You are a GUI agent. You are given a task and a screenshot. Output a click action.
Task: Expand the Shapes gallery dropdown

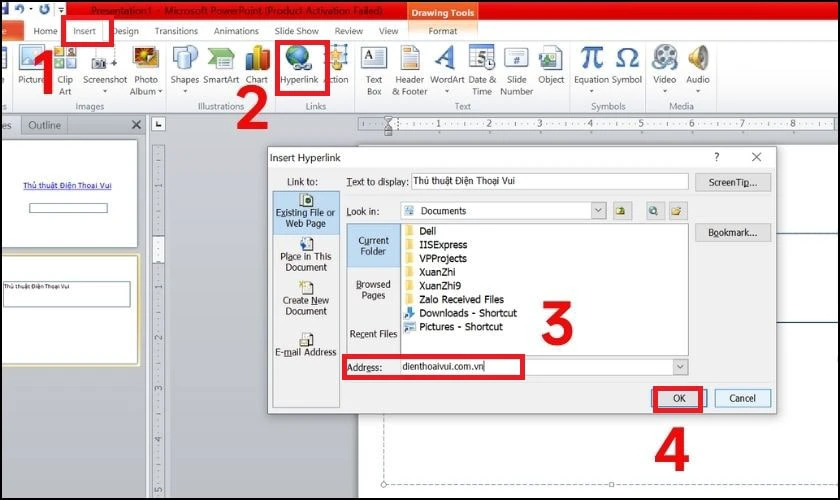point(185,92)
